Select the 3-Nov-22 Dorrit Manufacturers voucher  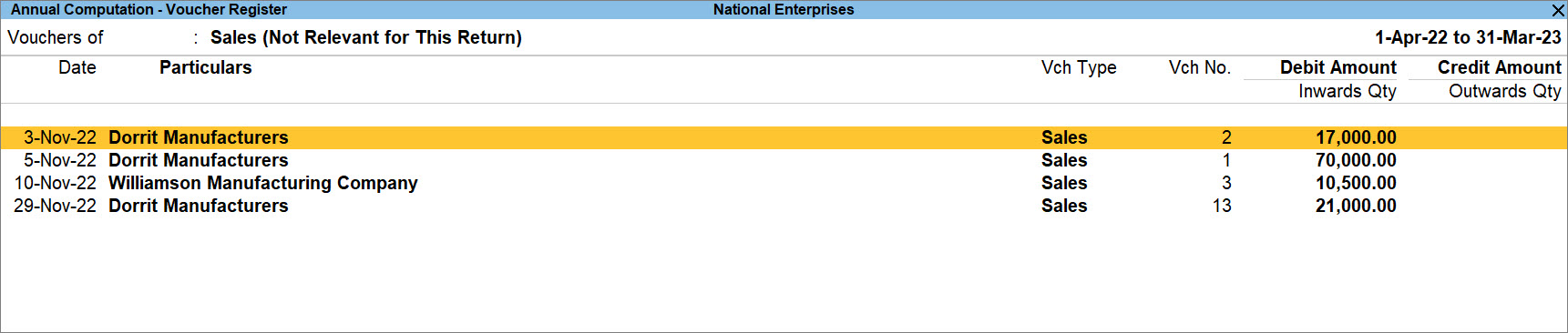point(784,137)
